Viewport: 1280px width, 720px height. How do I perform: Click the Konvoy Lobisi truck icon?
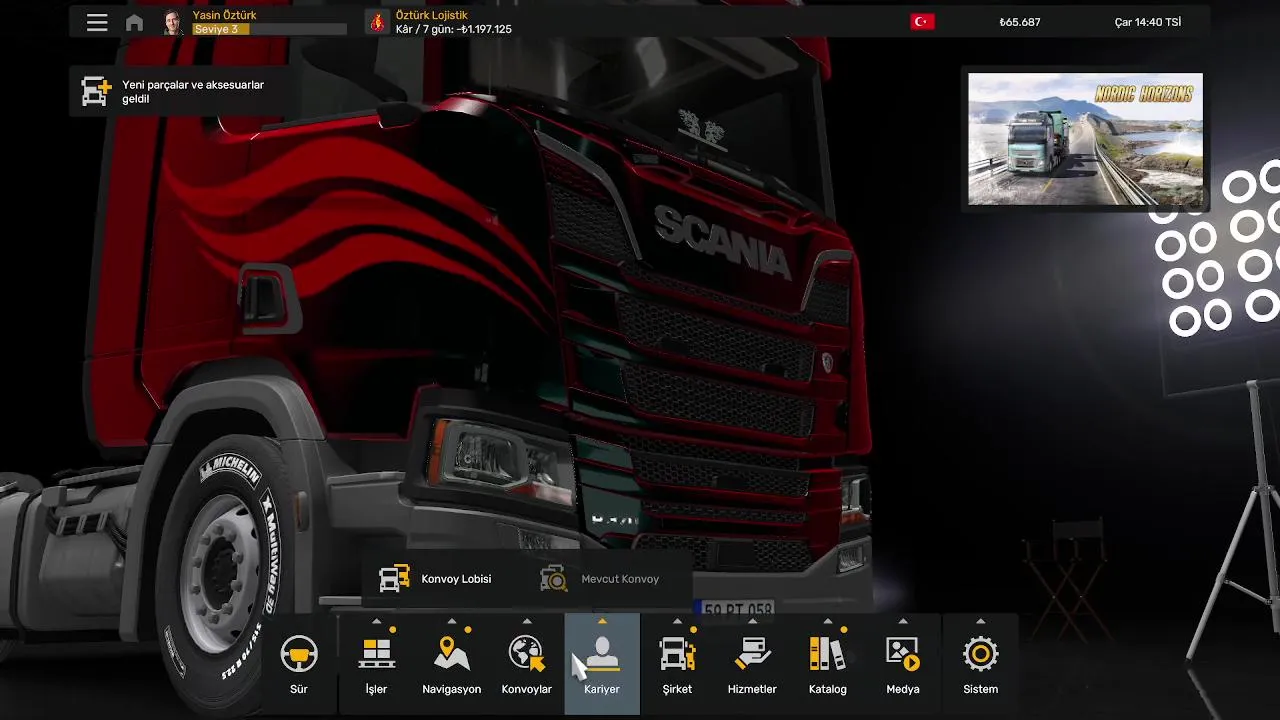[x=394, y=578]
